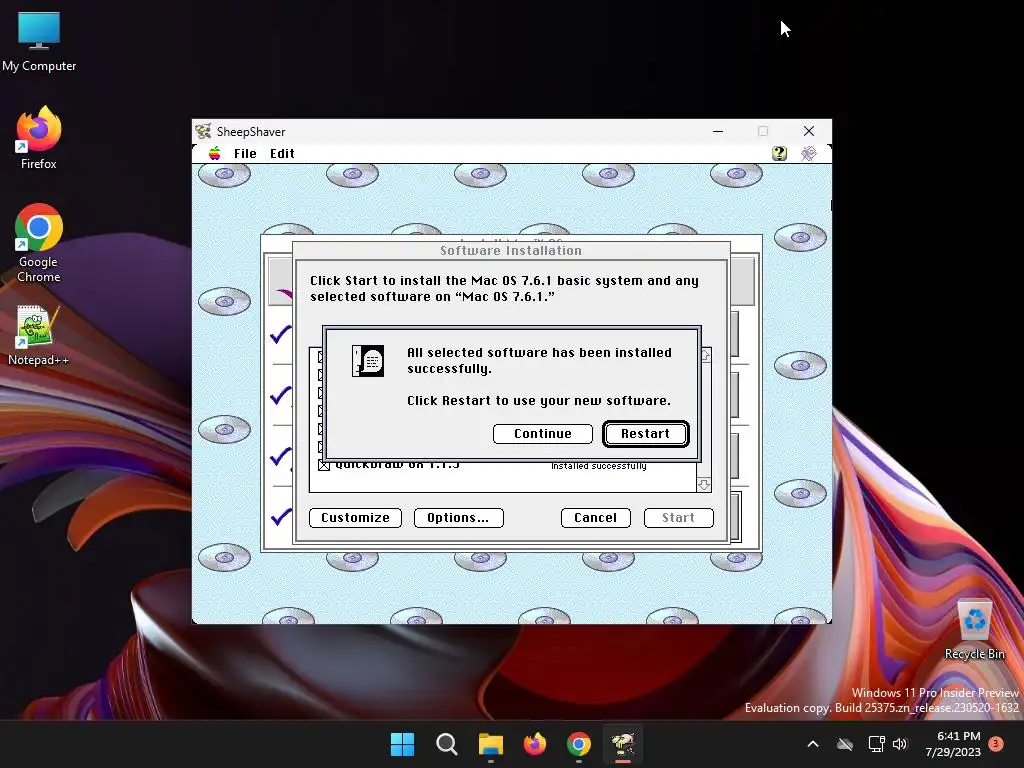Click the OneDrive cloud tray icon
This screenshot has width=1024, height=768.
tap(845, 744)
